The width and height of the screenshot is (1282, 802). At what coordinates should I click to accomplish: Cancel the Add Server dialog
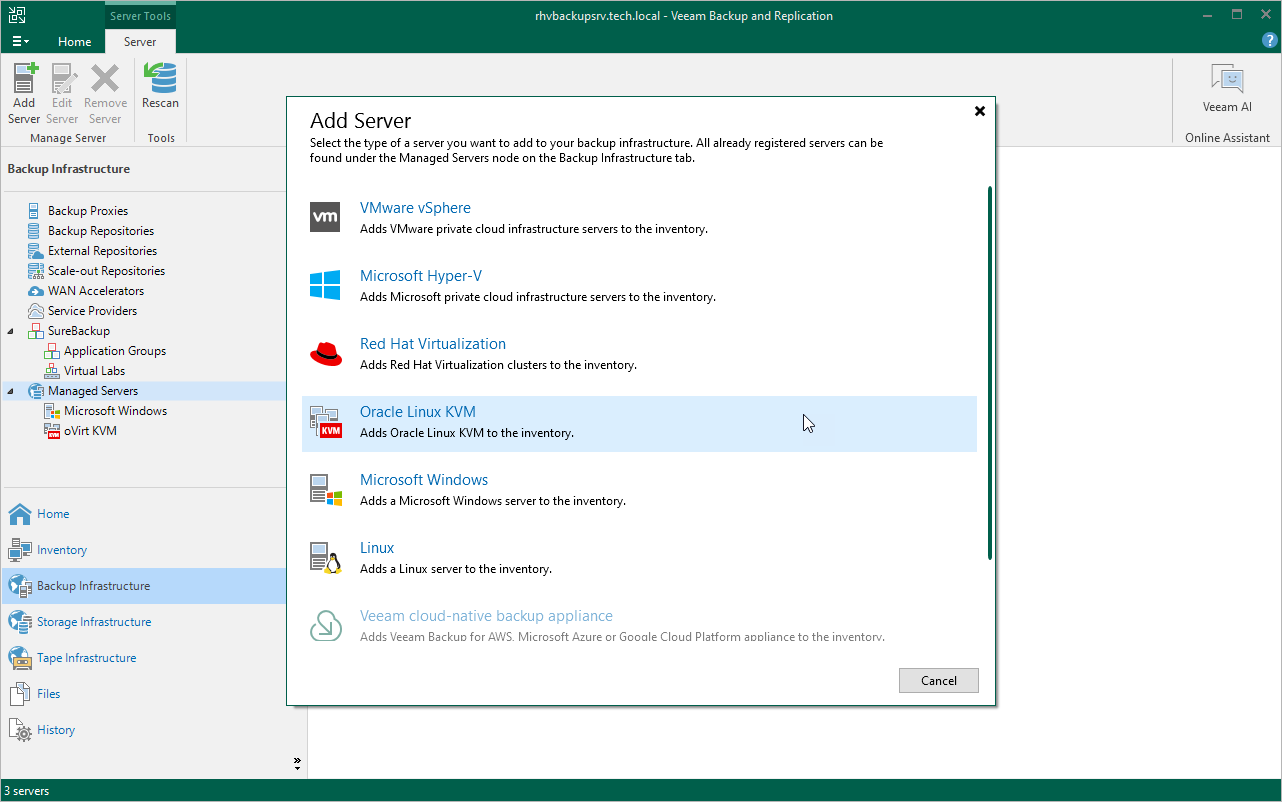coord(938,681)
